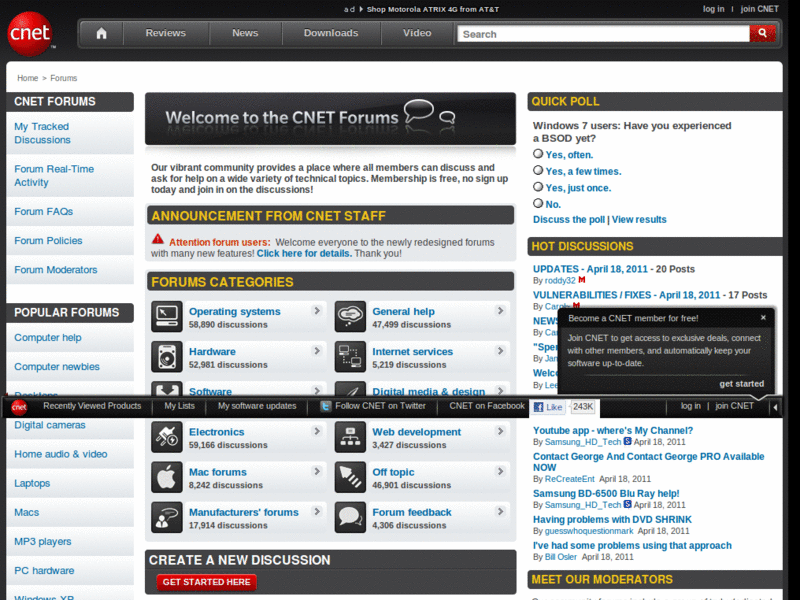The height and width of the screenshot is (600, 800).
Task: Select the Web development forum icon
Action: [x=350, y=436]
